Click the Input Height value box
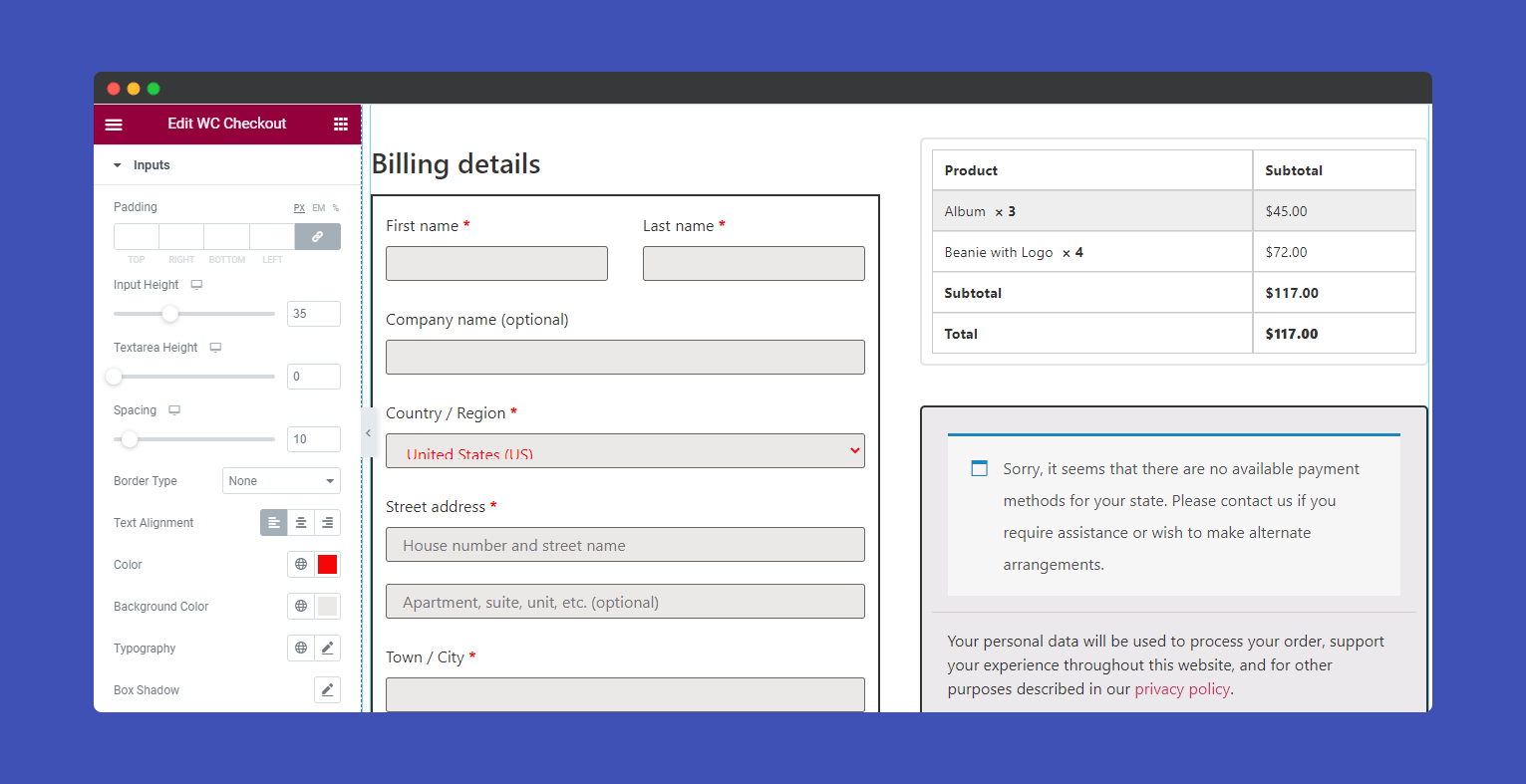This screenshot has width=1526, height=784. click(x=314, y=314)
